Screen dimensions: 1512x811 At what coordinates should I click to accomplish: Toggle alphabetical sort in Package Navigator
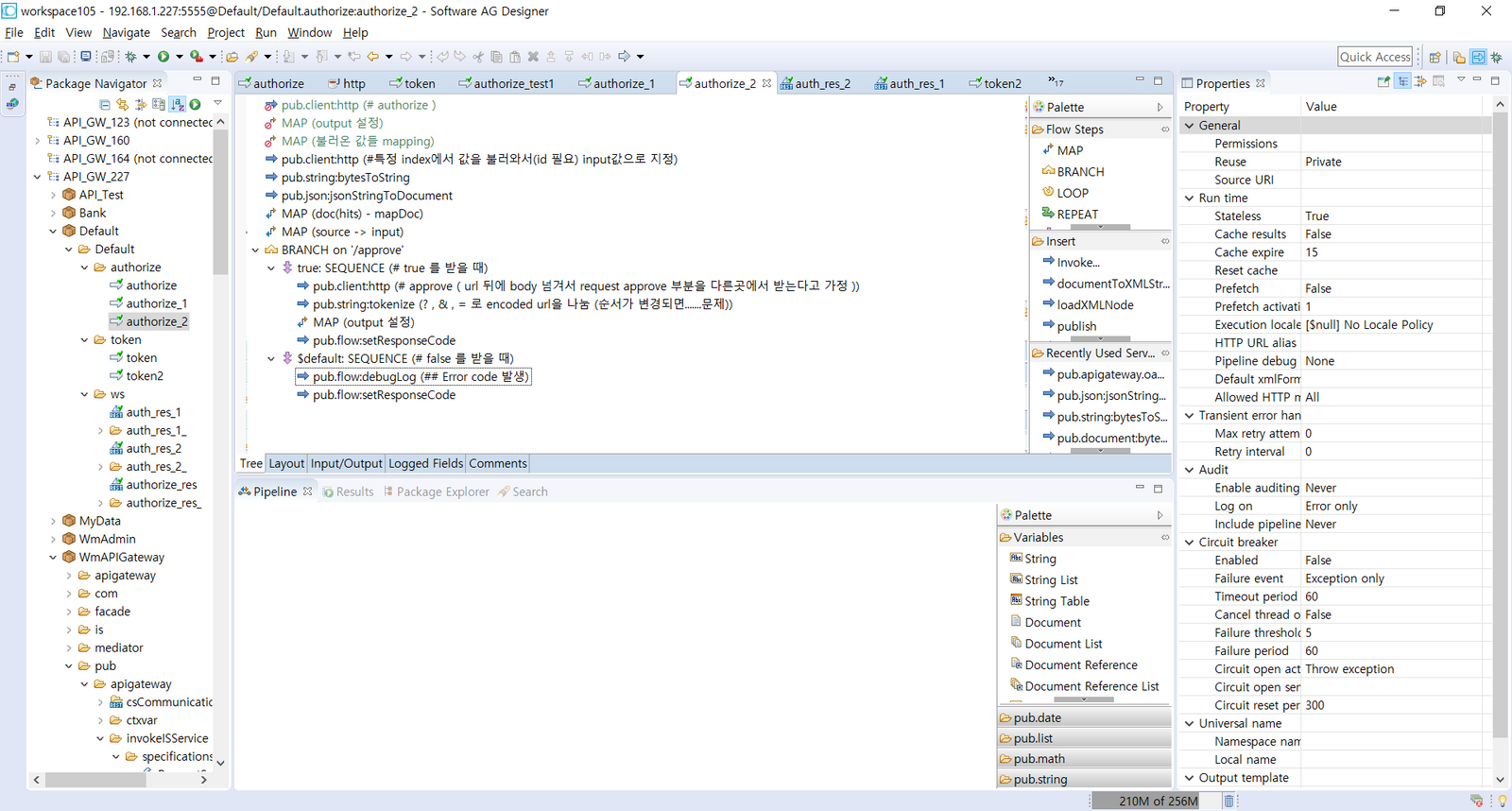coord(177,105)
